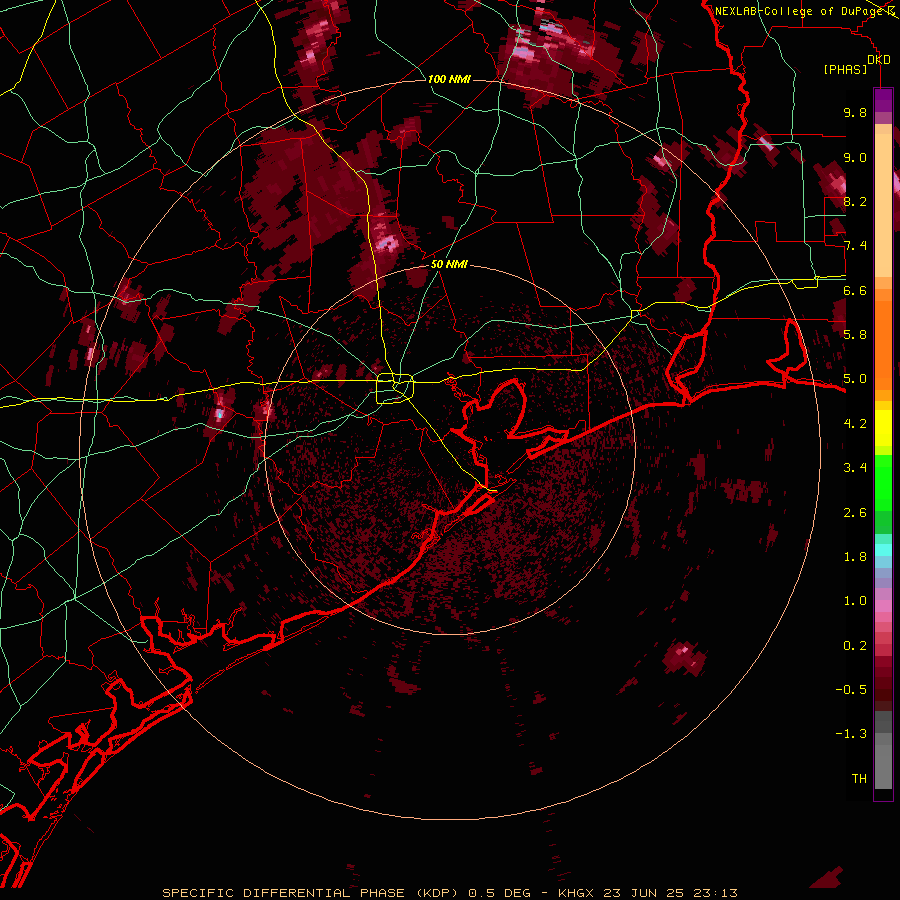900x900 pixels.
Task: Click the TH threshold label on legend
Action: [859, 779]
